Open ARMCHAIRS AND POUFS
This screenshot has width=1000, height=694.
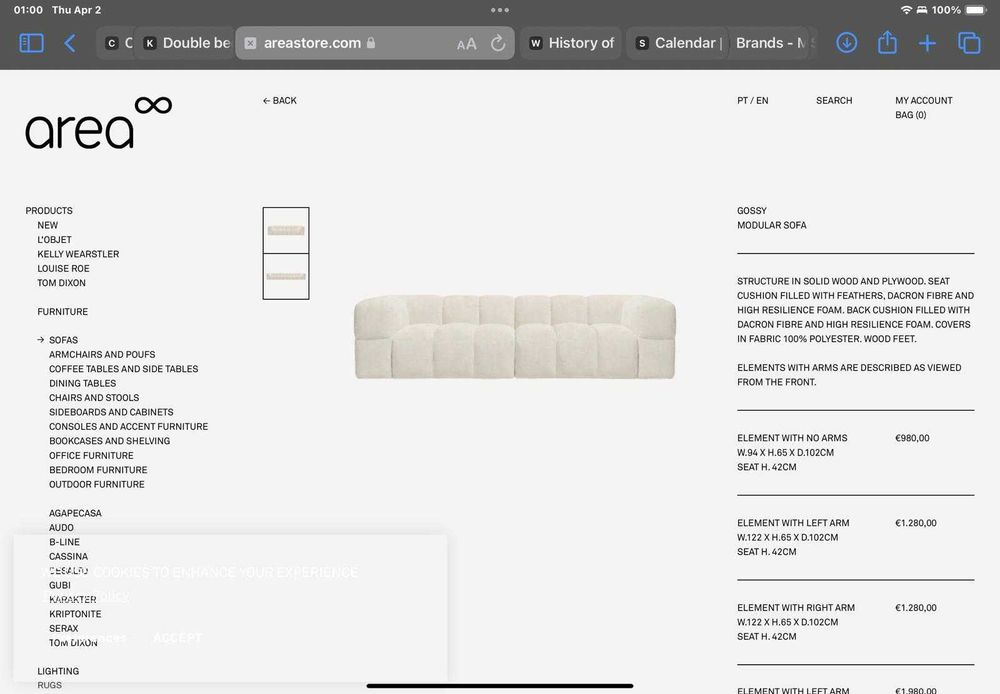pyautogui.click(x=102, y=355)
